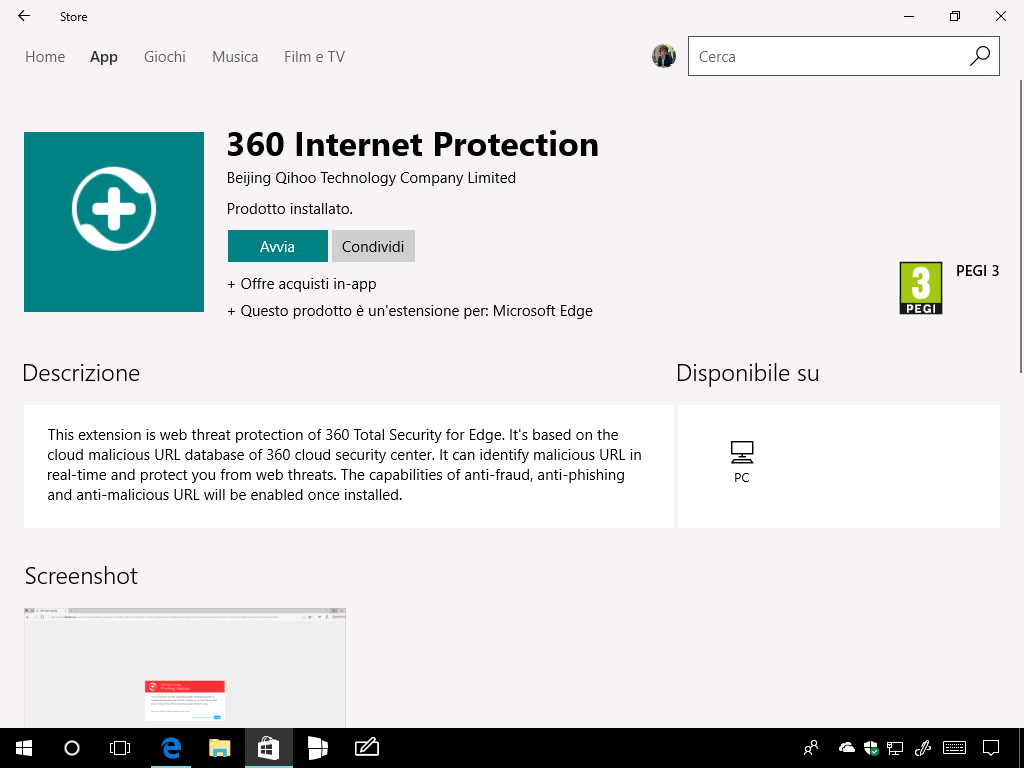
Task: Click the "Screenshot" section heading
Action: click(81, 576)
